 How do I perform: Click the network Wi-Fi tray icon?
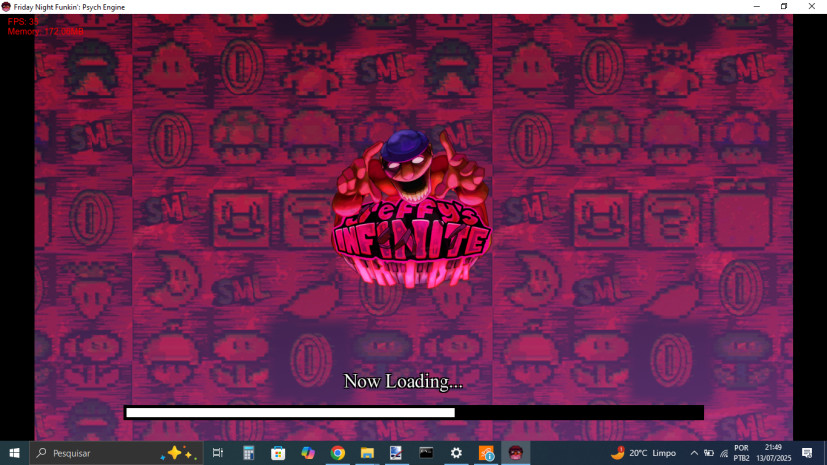coord(723,453)
